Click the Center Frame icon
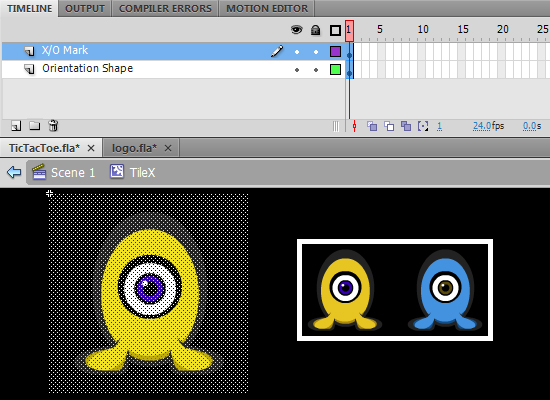550x400 pixels. tap(354, 126)
